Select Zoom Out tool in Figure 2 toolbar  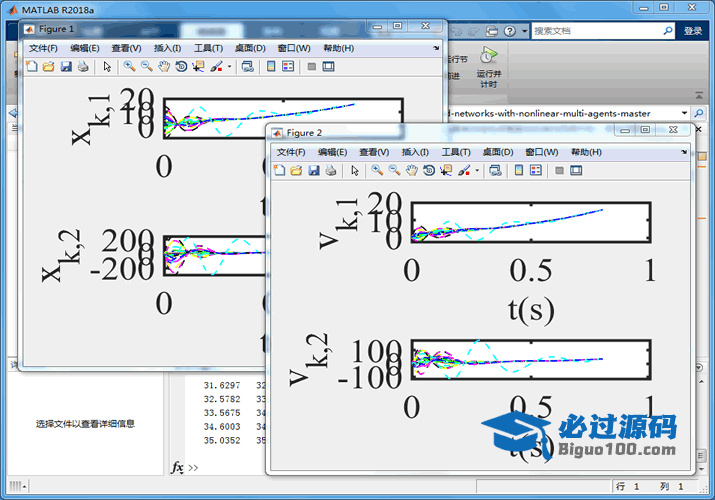tap(394, 170)
